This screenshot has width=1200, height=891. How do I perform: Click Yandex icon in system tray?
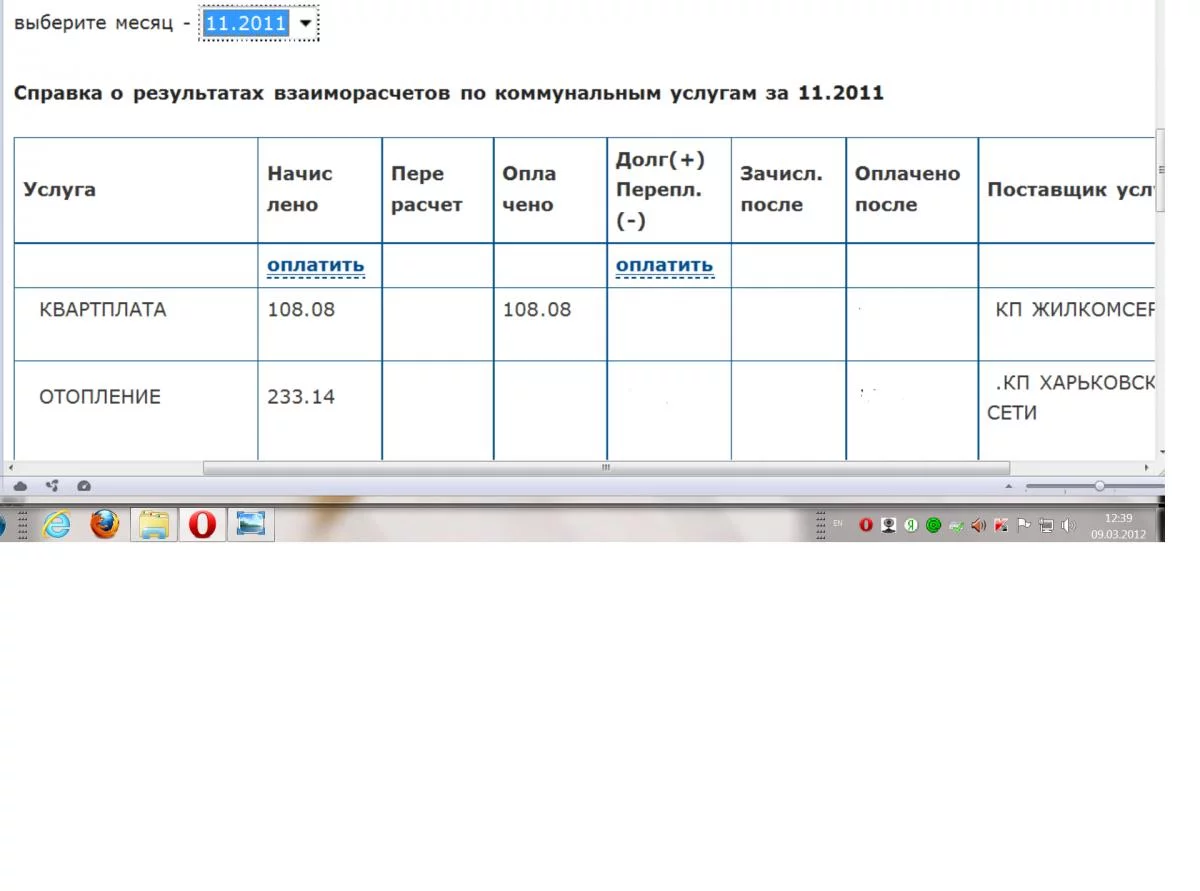click(x=911, y=525)
